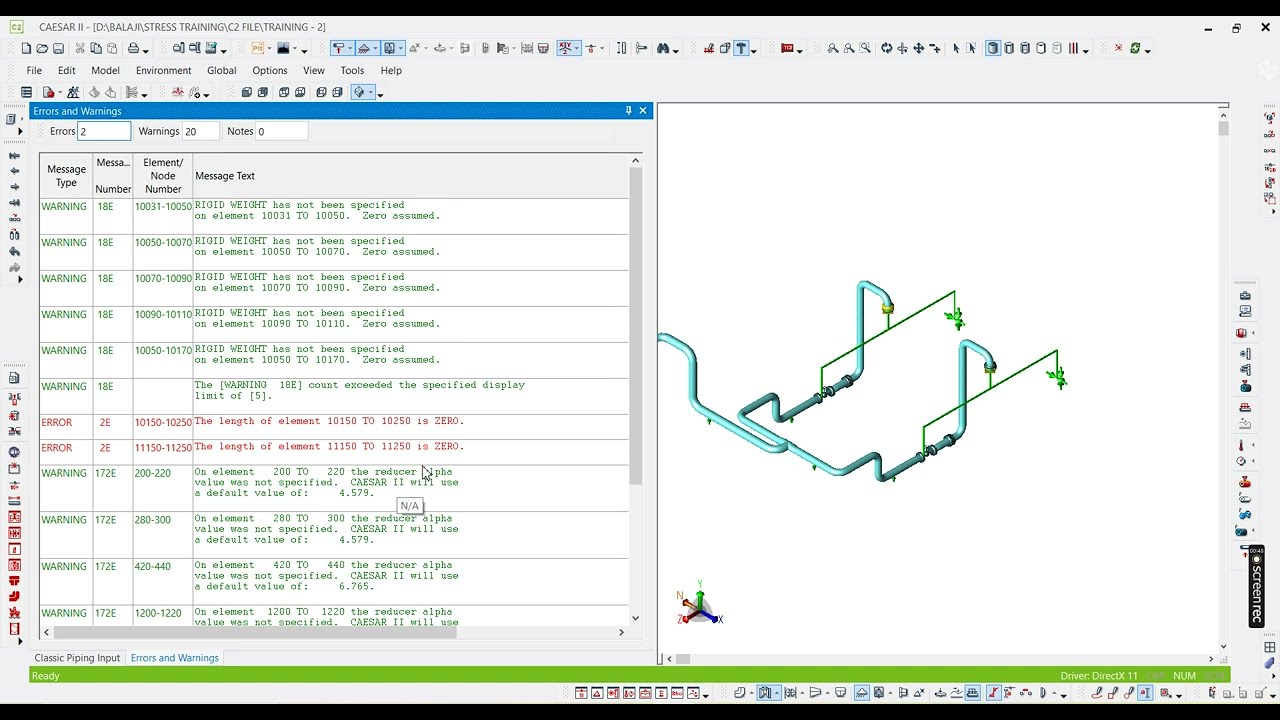This screenshot has height=720, width=1280.
Task: Click the green Refresh view icon
Action: coord(1135,48)
